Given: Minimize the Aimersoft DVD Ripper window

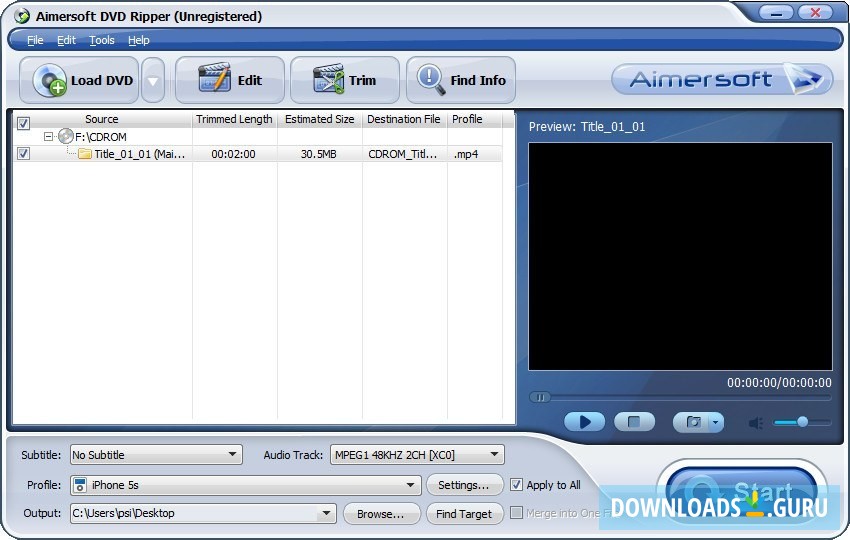Looking at the screenshot, I should 776,12.
